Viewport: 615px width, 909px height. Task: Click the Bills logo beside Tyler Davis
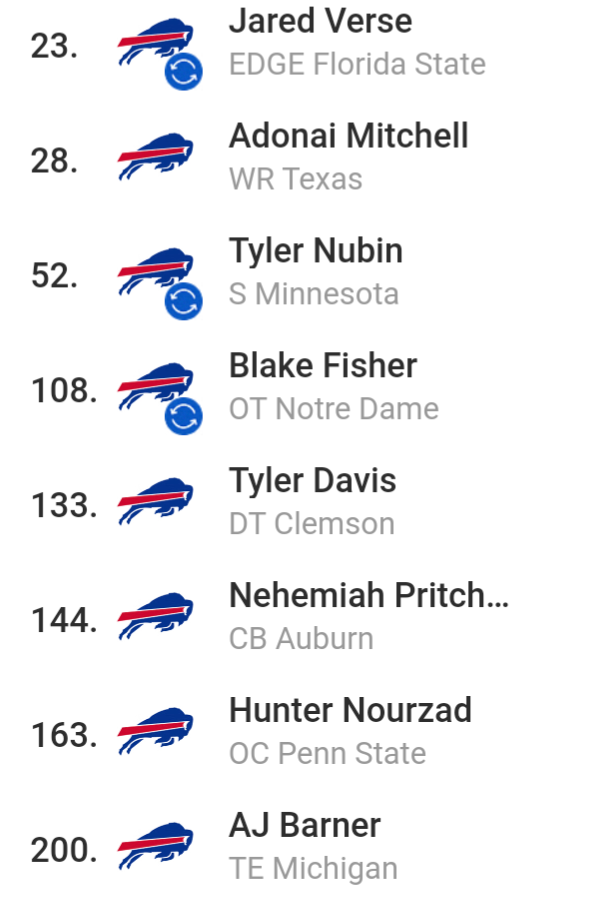(x=155, y=501)
